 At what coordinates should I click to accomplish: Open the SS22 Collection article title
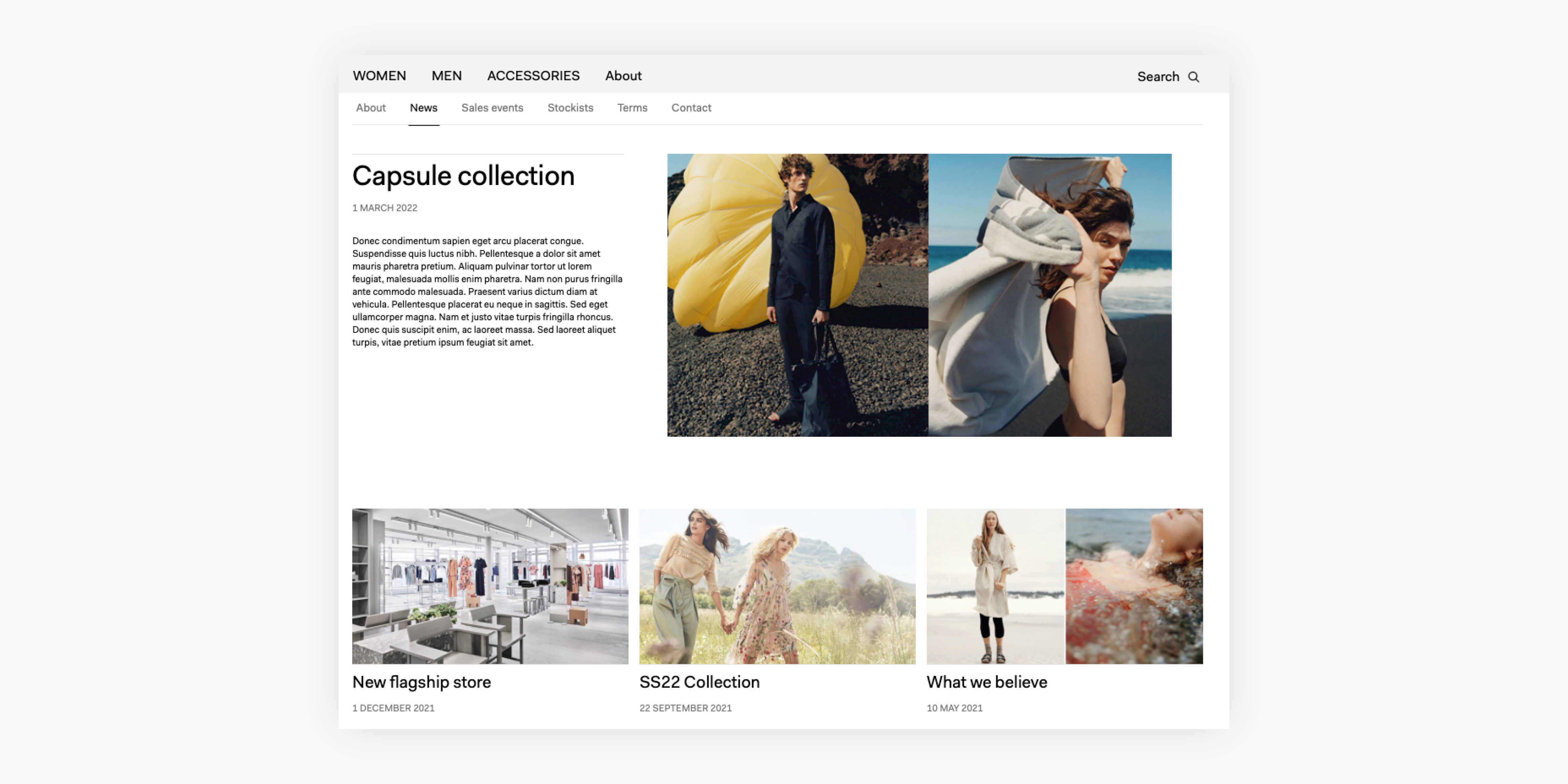point(699,682)
